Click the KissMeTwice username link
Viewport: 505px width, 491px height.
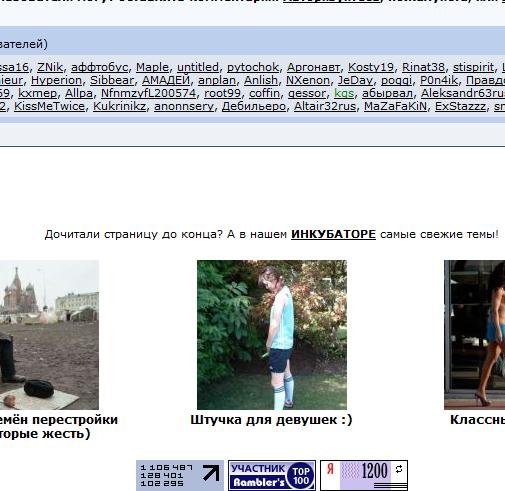click(49, 106)
